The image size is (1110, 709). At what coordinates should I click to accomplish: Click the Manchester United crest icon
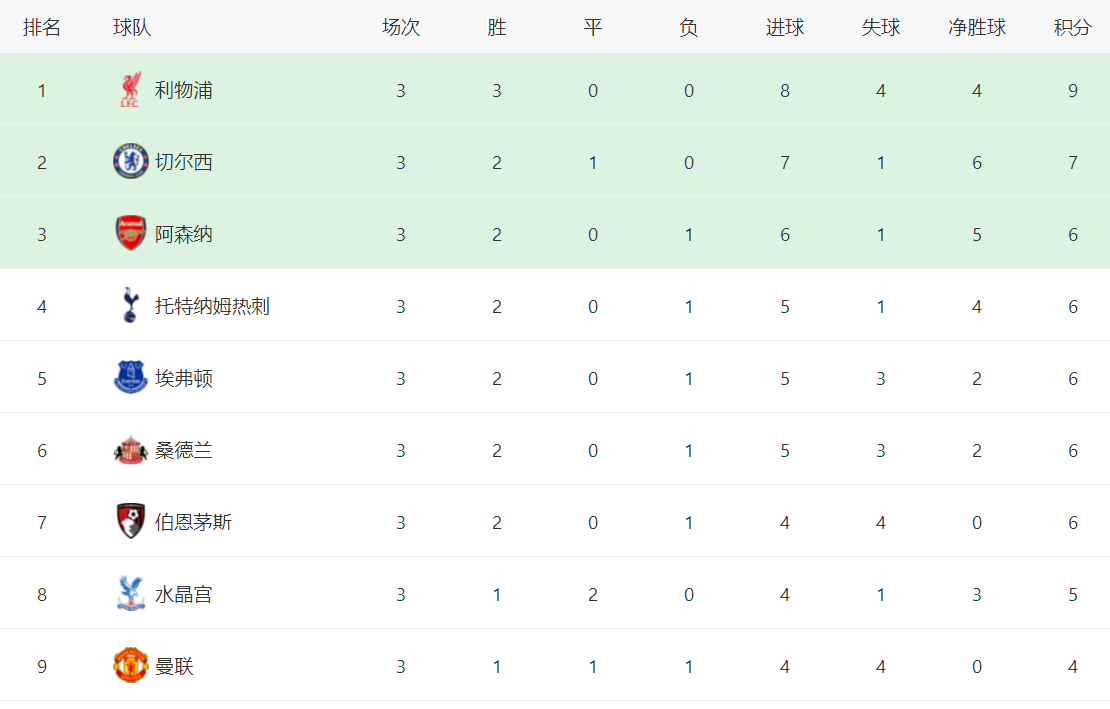point(130,666)
